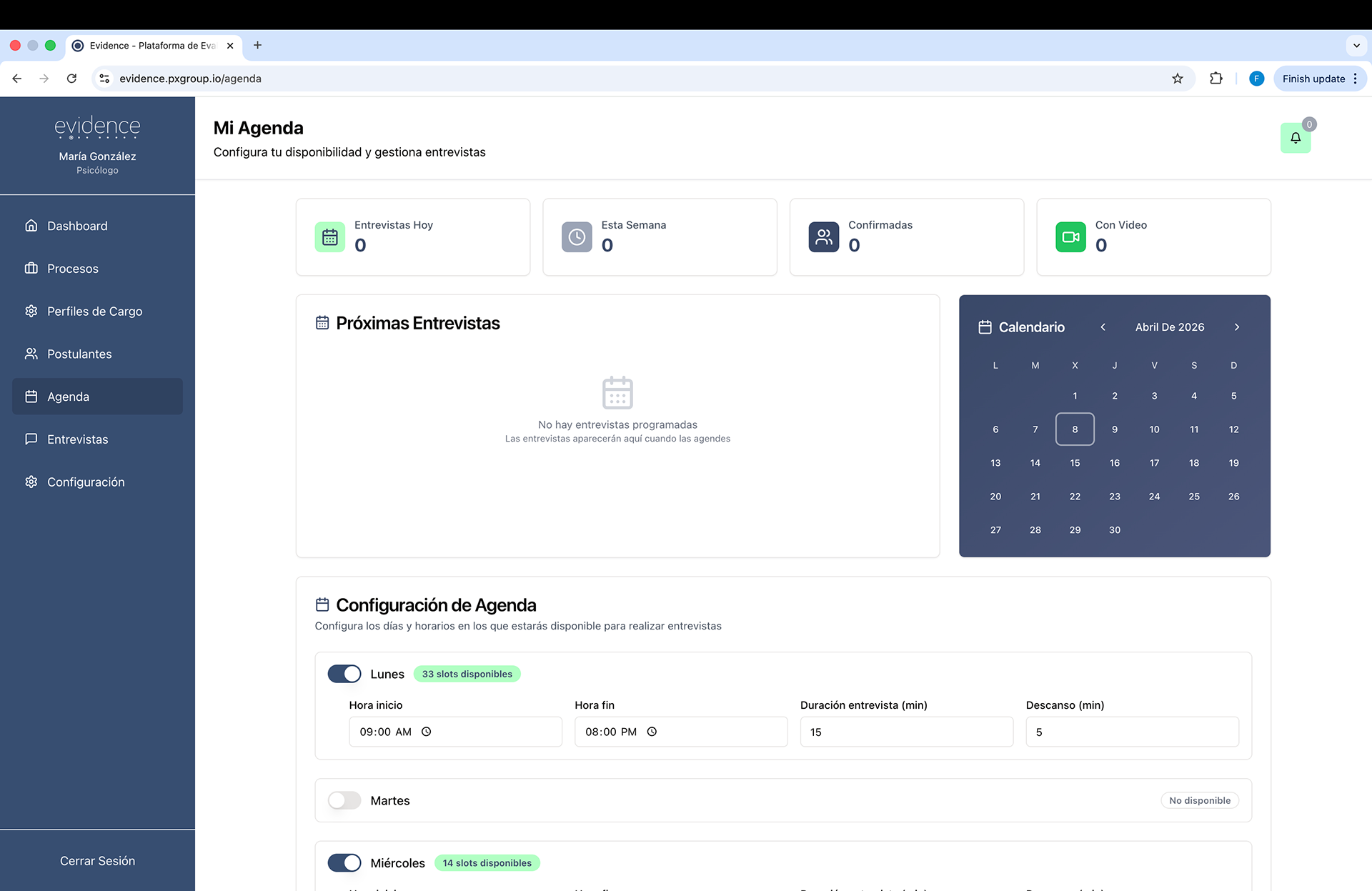The image size is (1372, 891).
Task: Open the browser extensions puzzle icon
Action: point(1216,79)
